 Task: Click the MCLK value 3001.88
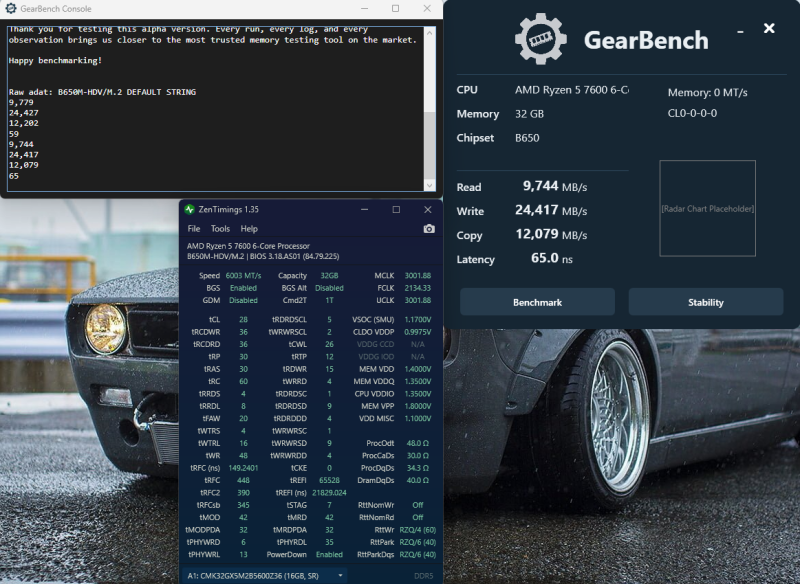coord(417,275)
